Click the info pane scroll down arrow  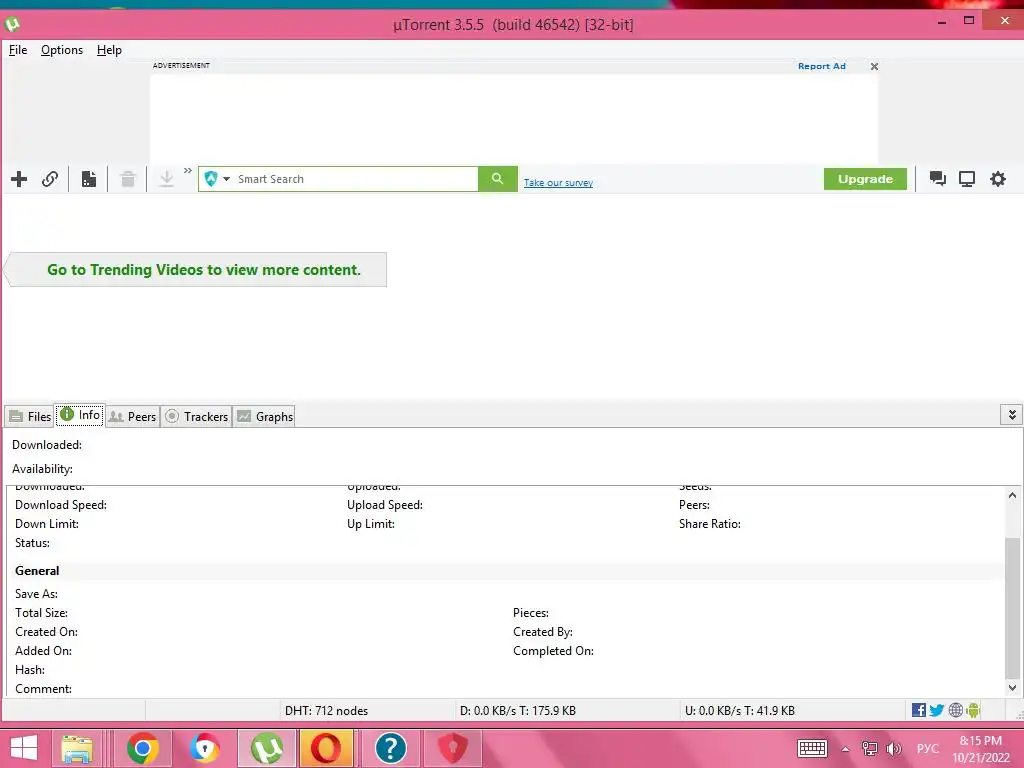(1012, 688)
